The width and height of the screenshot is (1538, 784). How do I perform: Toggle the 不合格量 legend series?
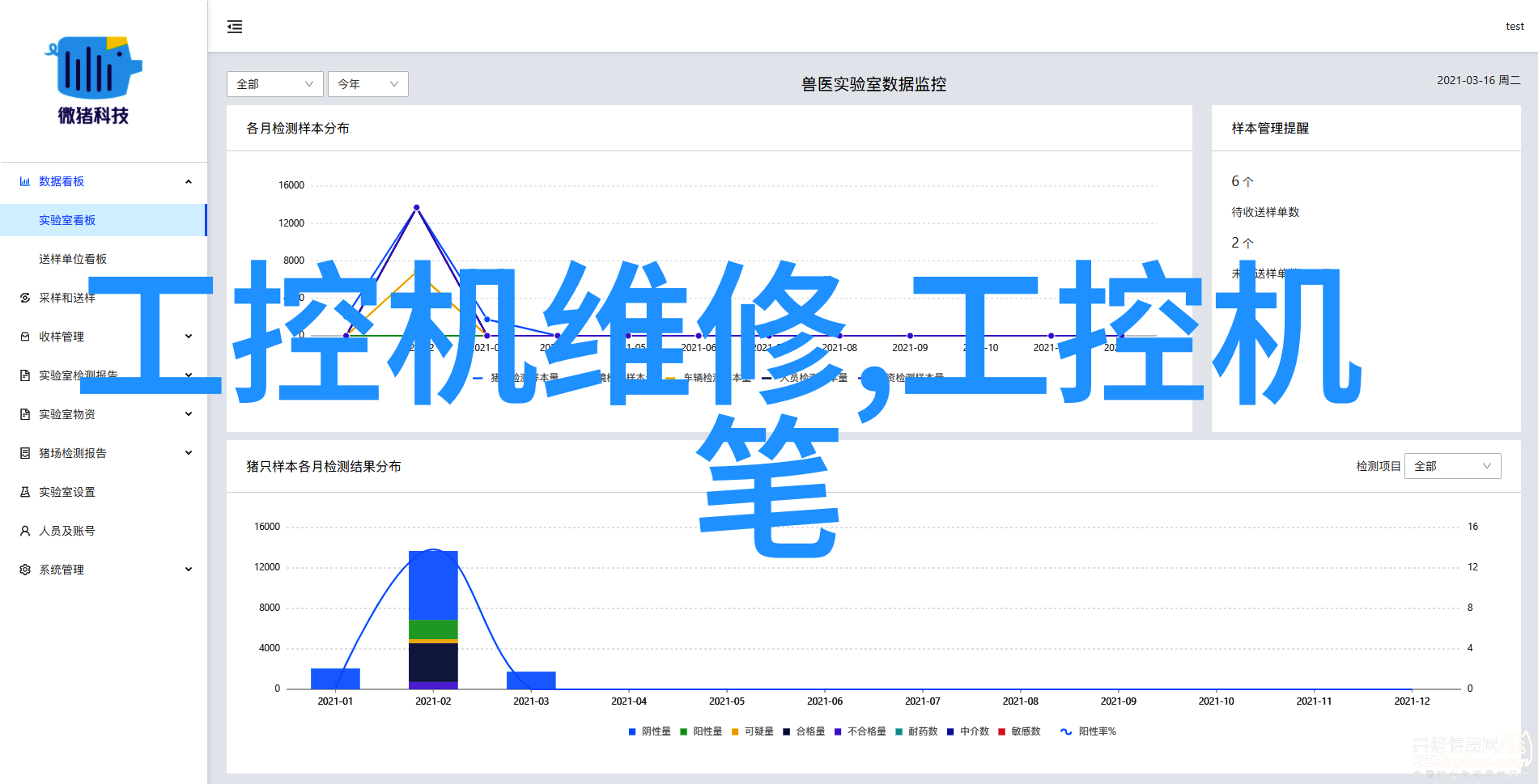[x=860, y=731]
